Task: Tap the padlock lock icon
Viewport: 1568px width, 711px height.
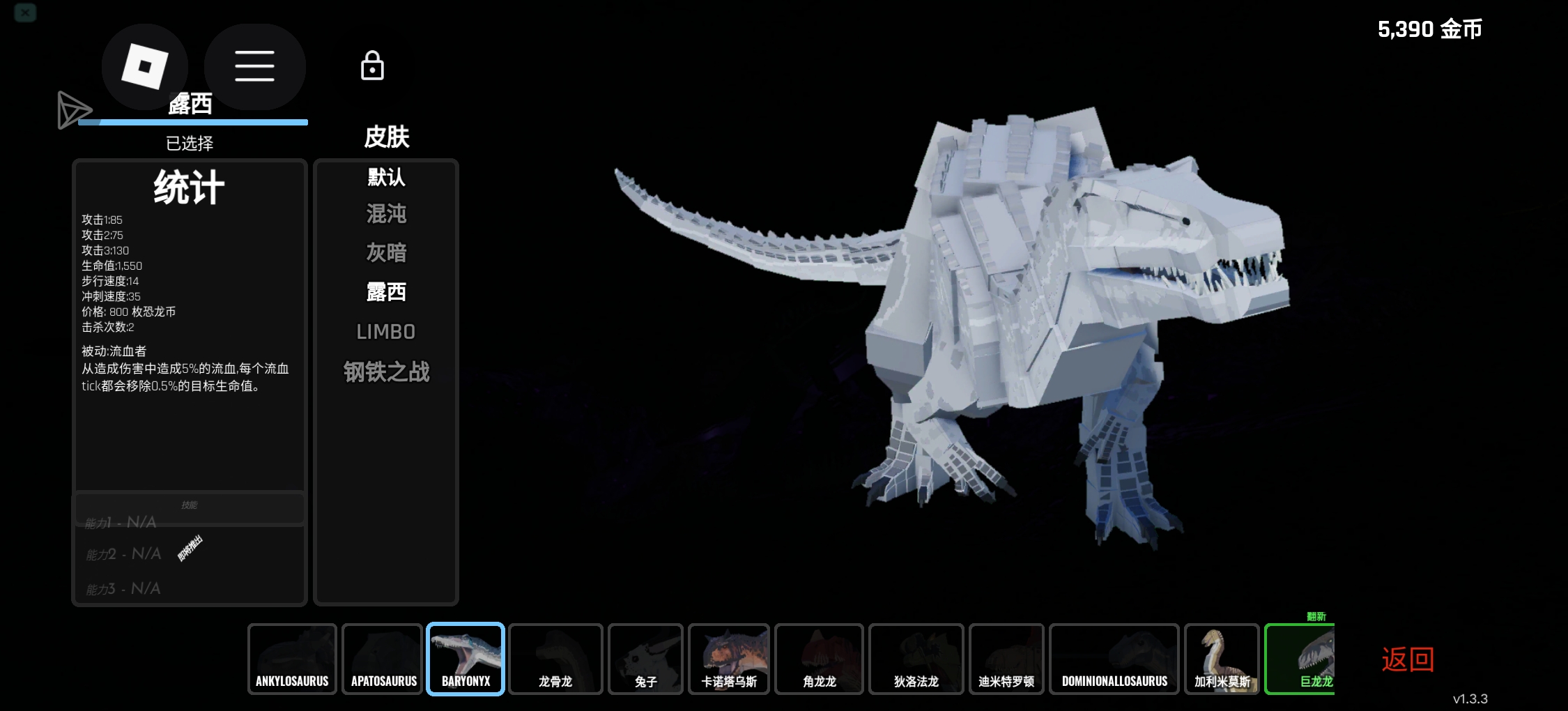Action: click(x=372, y=66)
